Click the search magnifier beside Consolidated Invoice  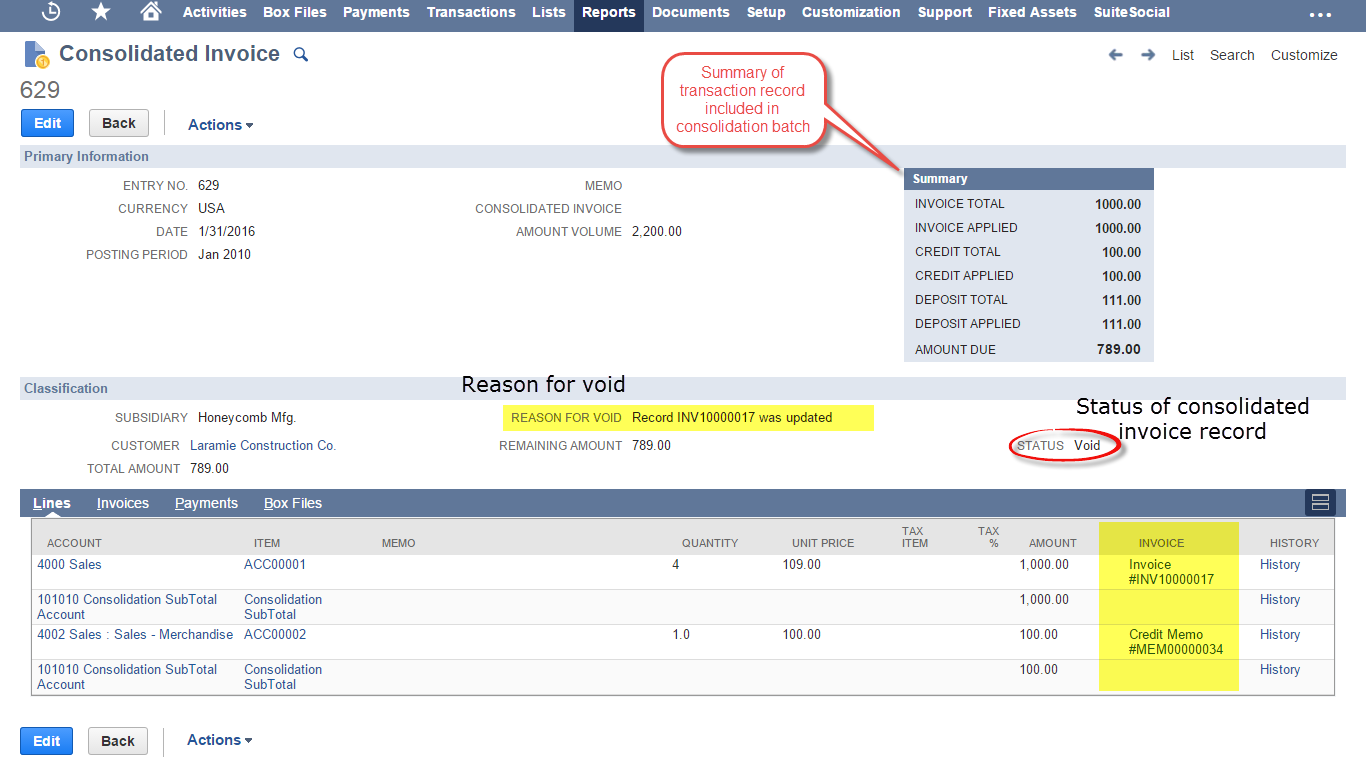tap(300, 55)
